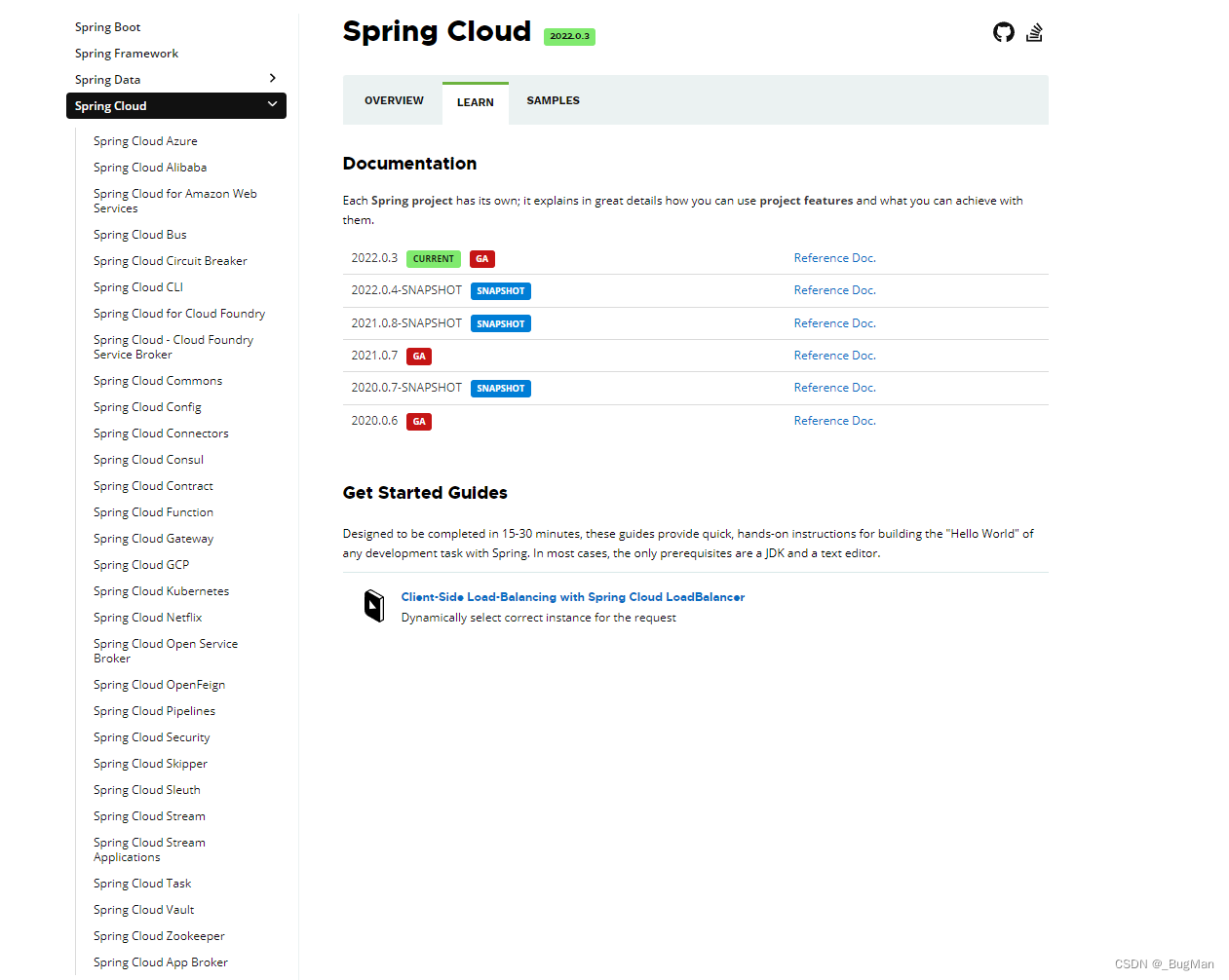
Task: Open Spring Cloud Alibaba project
Action: click(x=150, y=168)
